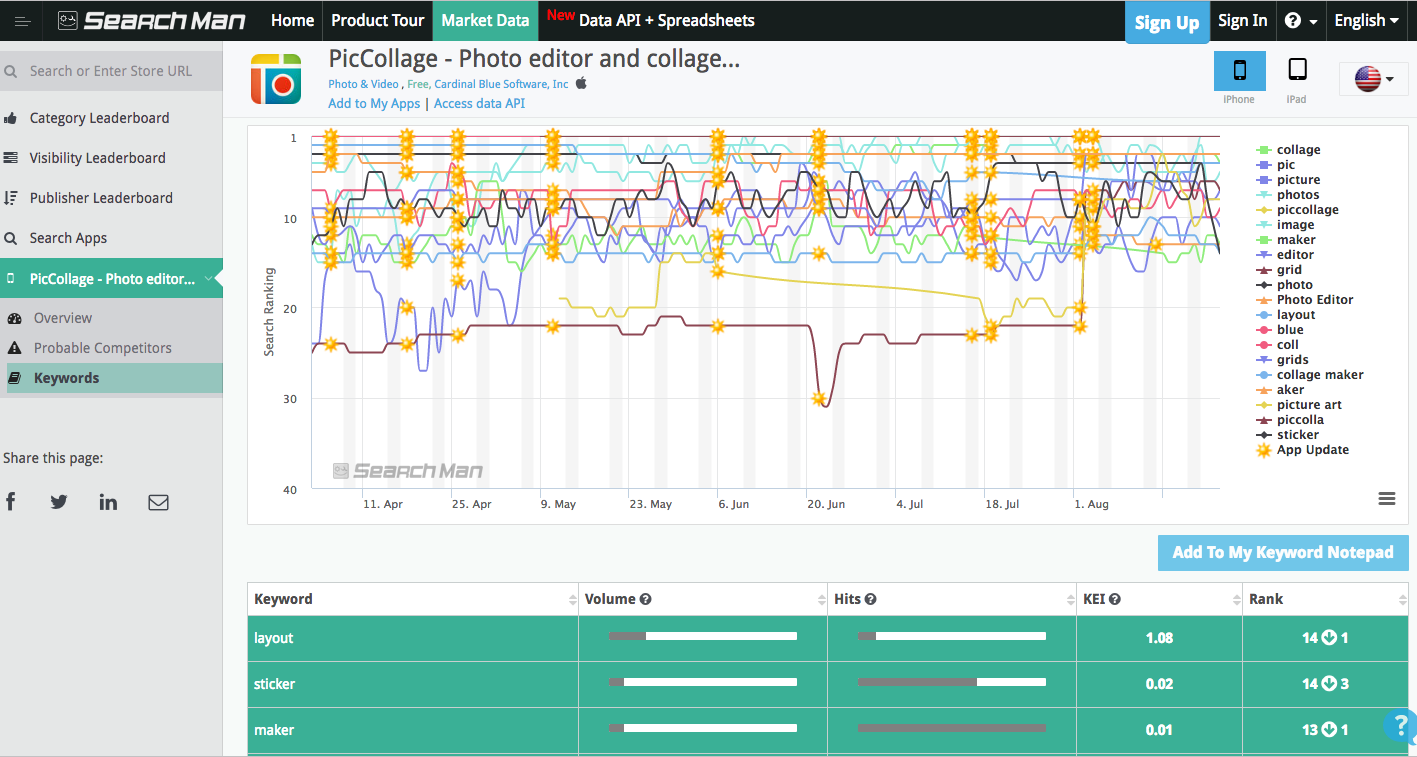Click the SearchMan logo

151,20
